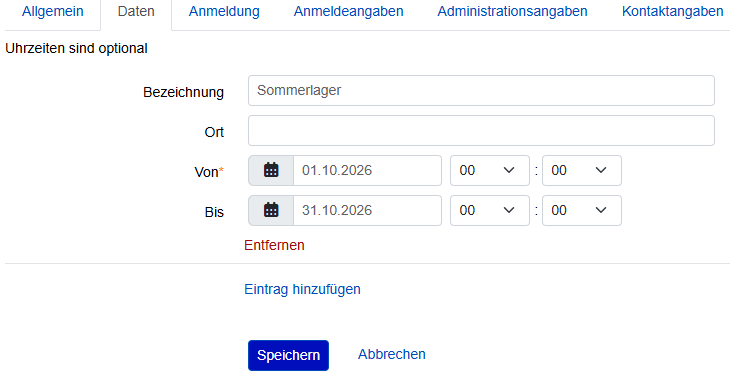Open calendar picker for Bis date
Screen dimensions: 730x381
271,211
